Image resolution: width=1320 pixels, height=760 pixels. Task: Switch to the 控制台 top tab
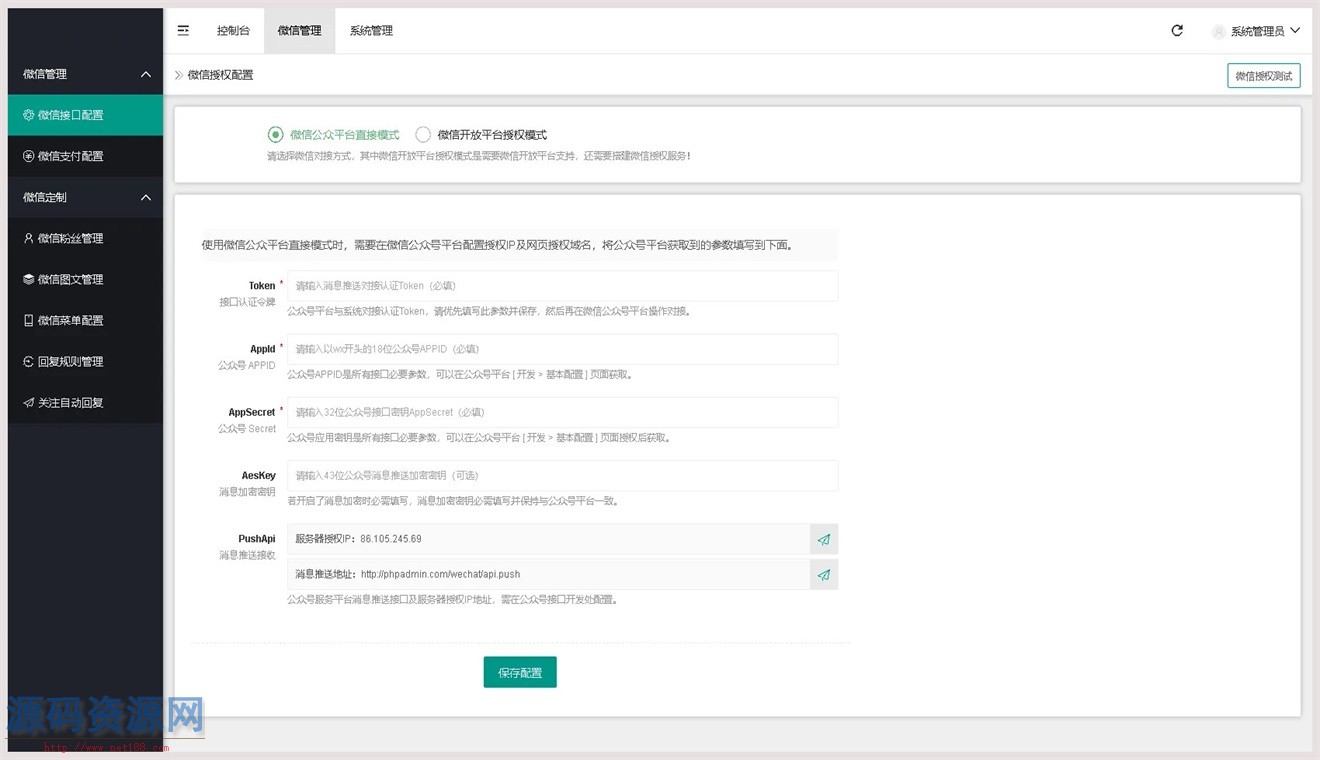pyautogui.click(x=233, y=31)
